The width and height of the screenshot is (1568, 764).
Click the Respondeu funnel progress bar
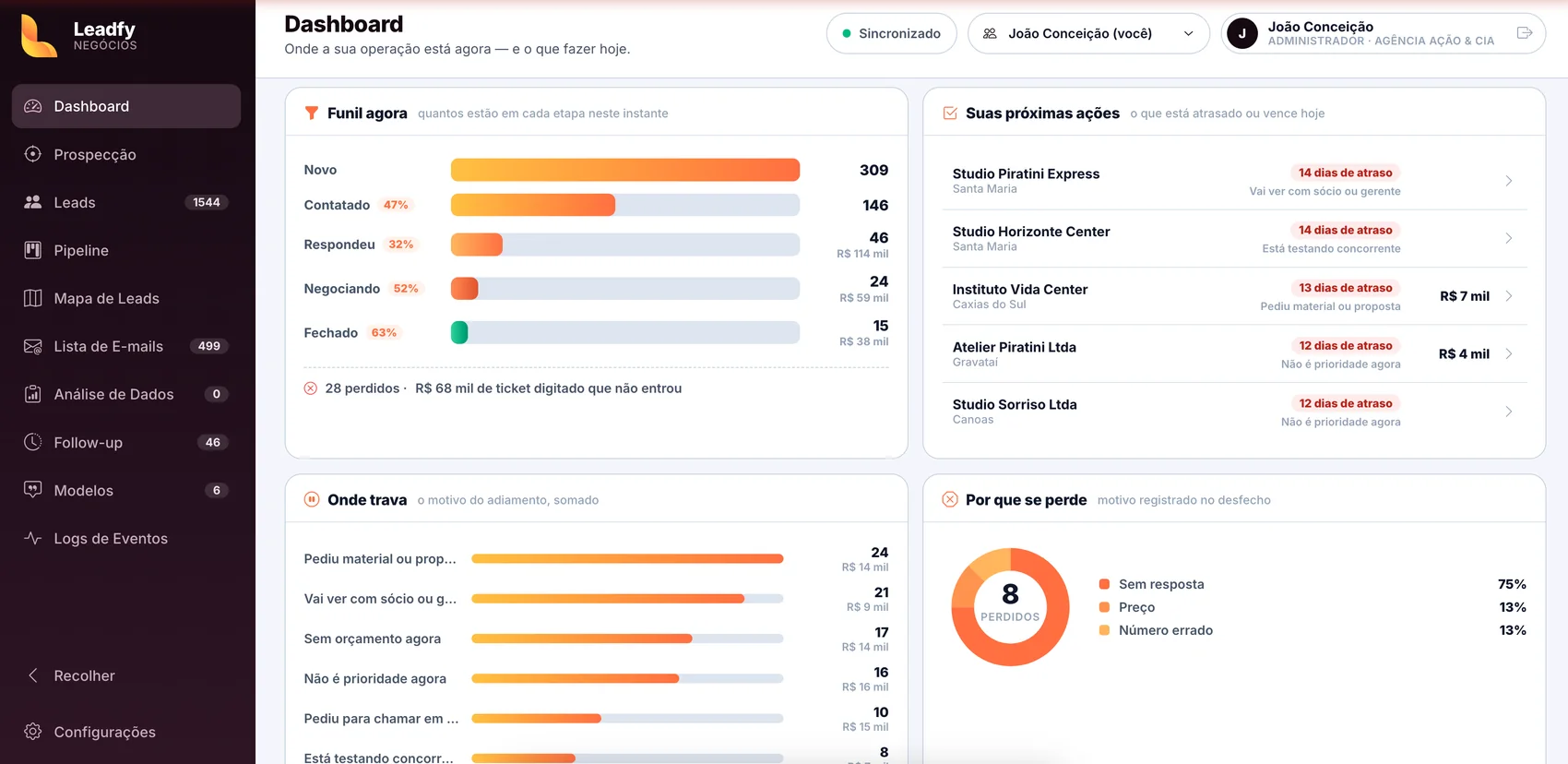(625, 245)
